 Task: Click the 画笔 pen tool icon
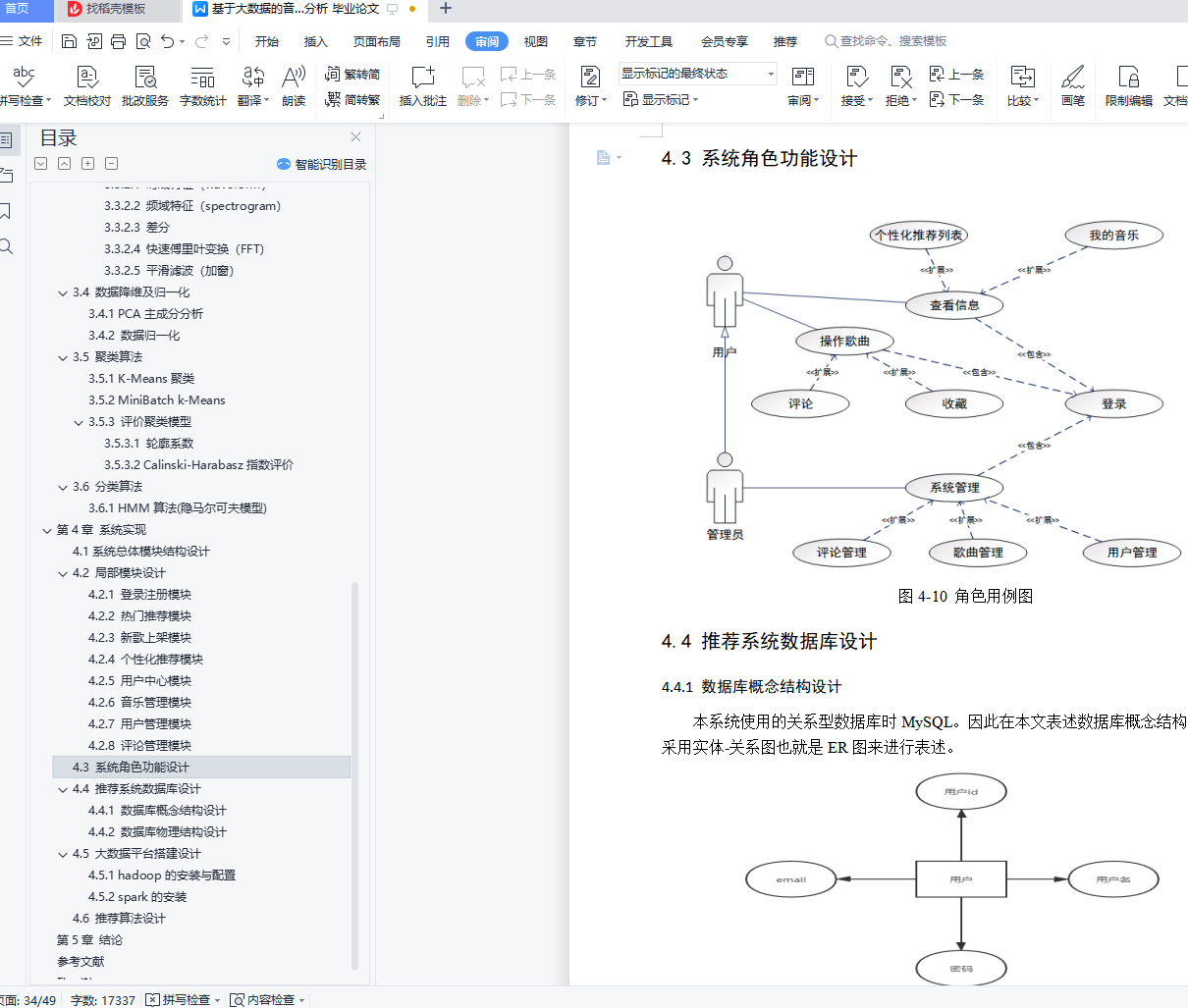pos(1073,86)
